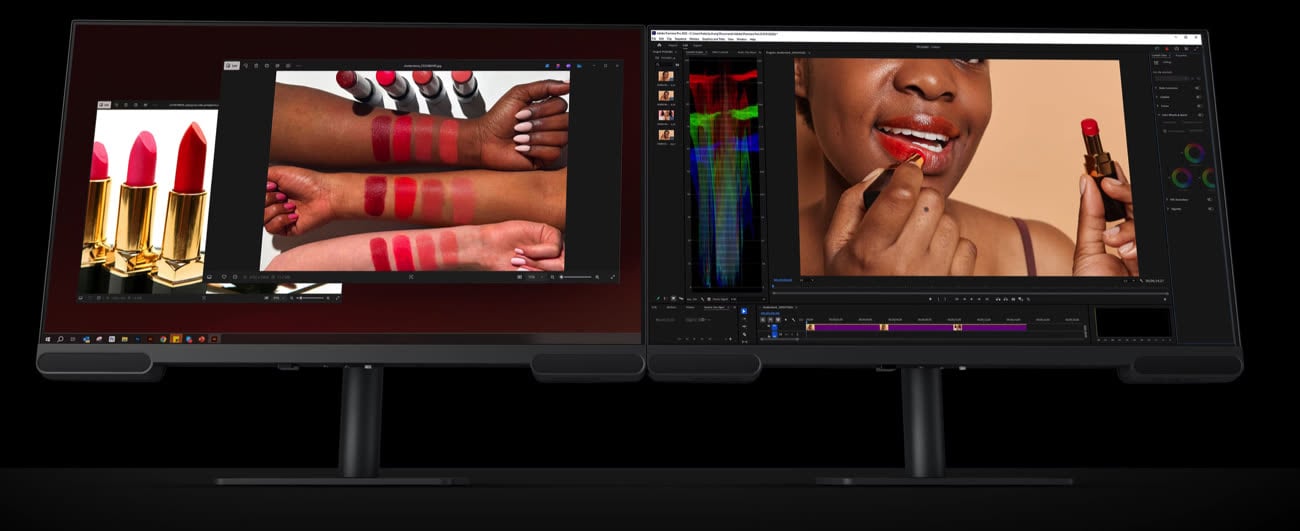Open the Windows Start menu
Viewport: 1300px width, 531px height.
pyautogui.click(x=47, y=340)
